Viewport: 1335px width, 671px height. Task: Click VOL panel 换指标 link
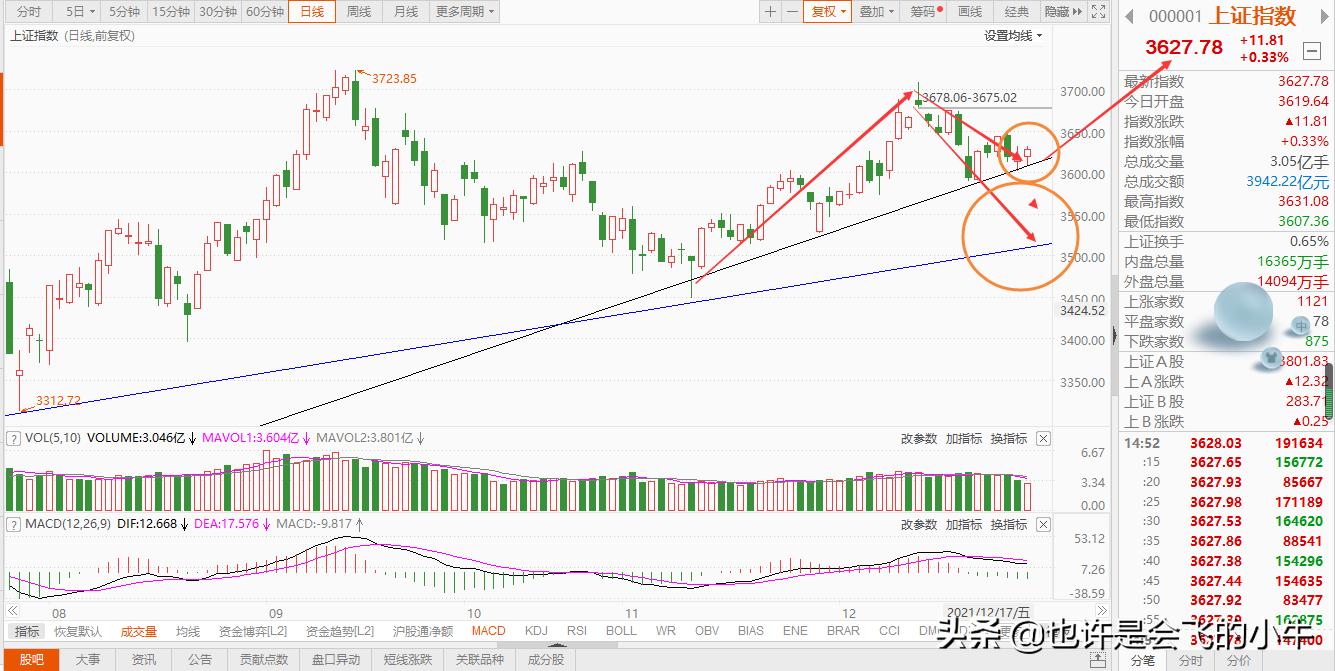click(1008, 438)
